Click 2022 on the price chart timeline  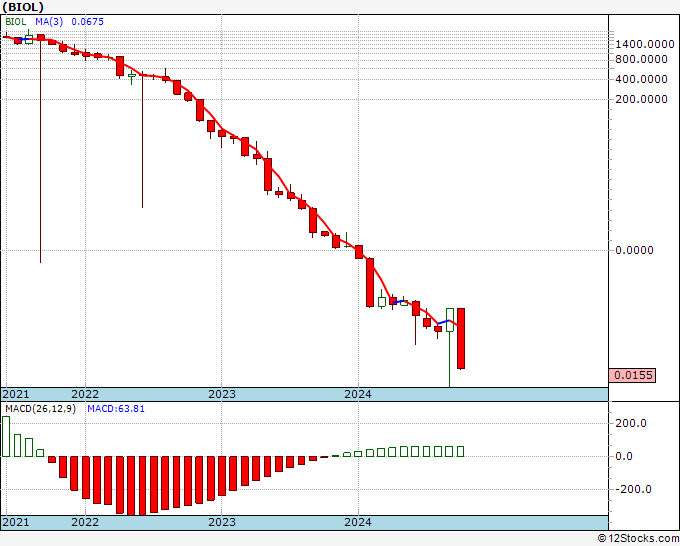point(85,394)
